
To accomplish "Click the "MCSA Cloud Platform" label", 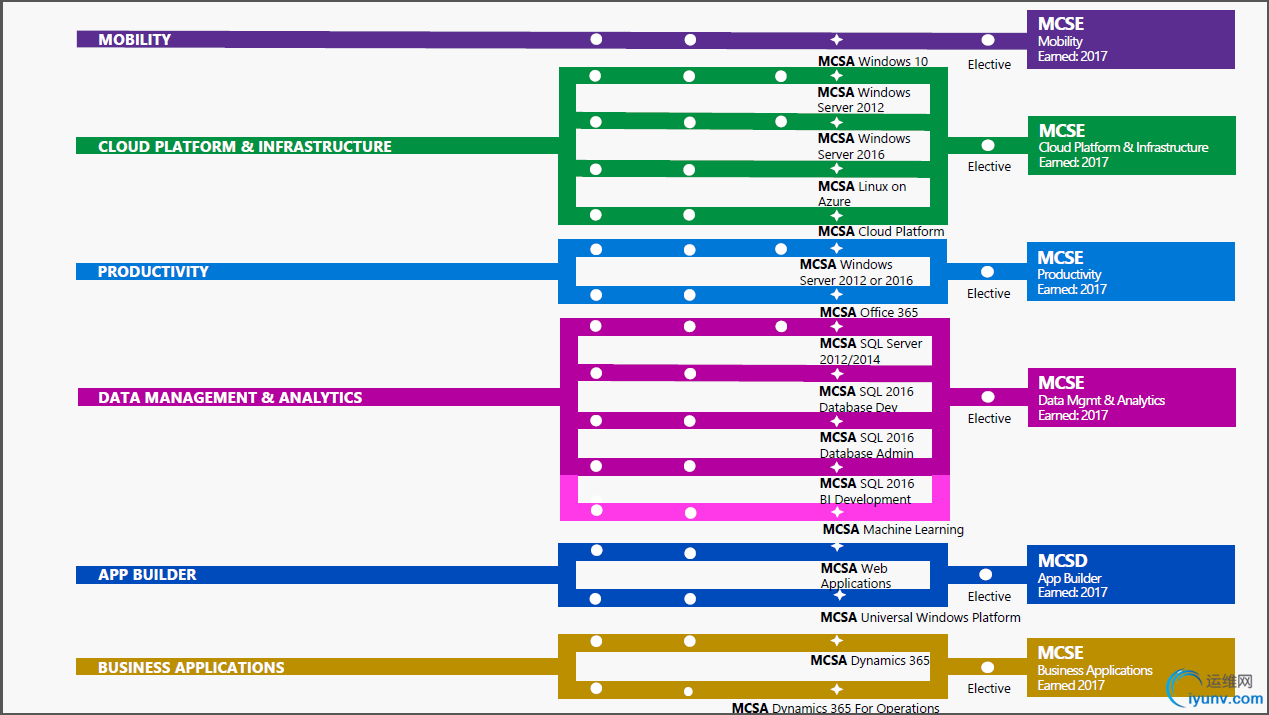I will point(881,232).
